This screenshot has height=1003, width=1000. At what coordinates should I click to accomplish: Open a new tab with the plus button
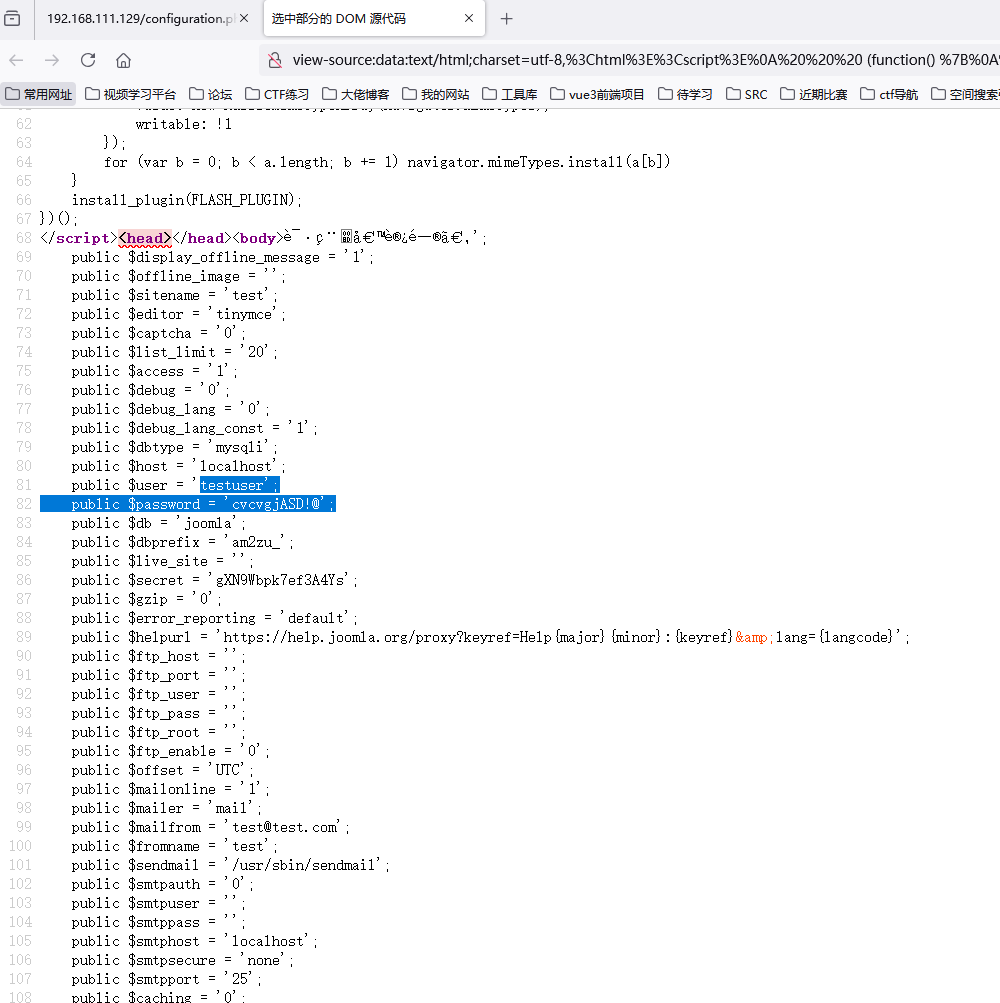coord(506,18)
